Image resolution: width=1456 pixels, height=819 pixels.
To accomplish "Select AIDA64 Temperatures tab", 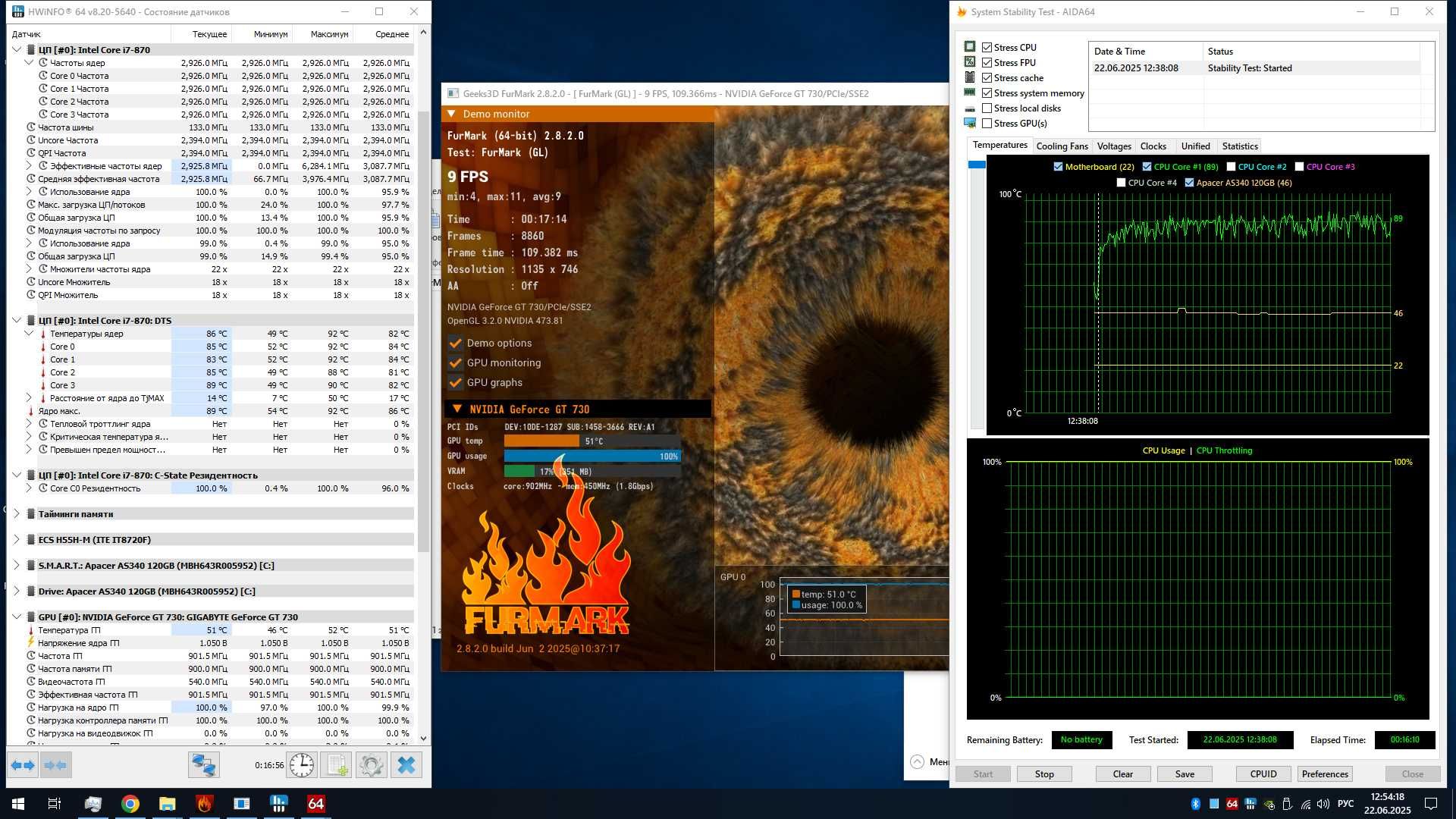I will pyautogui.click(x=999, y=145).
